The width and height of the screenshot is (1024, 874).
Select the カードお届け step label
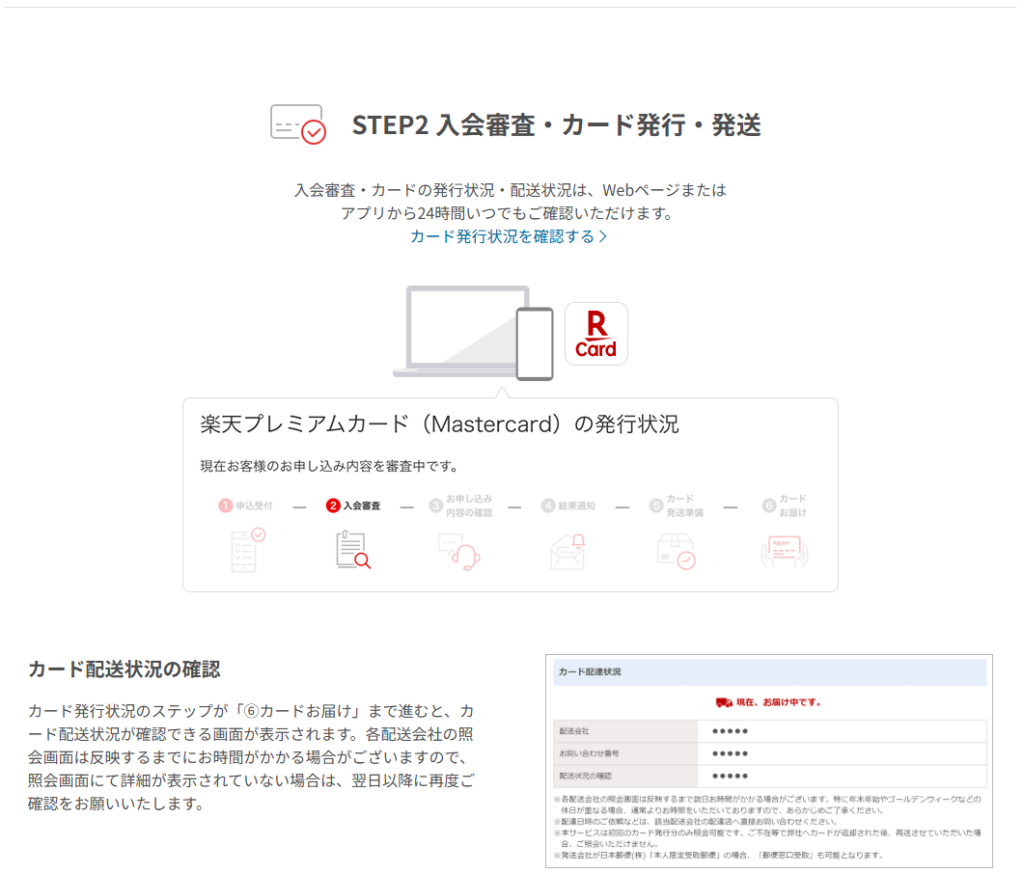(x=793, y=506)
